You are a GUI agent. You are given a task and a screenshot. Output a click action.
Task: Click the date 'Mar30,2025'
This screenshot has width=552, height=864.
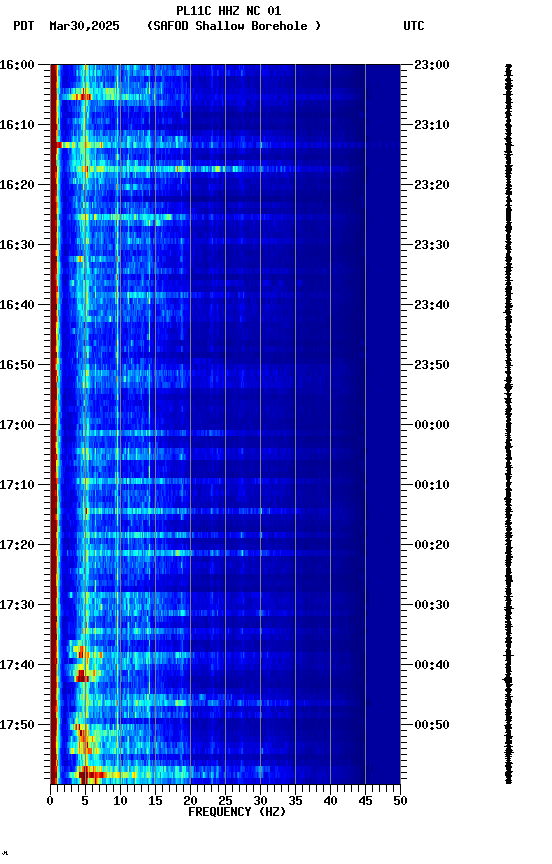(84, 26)
